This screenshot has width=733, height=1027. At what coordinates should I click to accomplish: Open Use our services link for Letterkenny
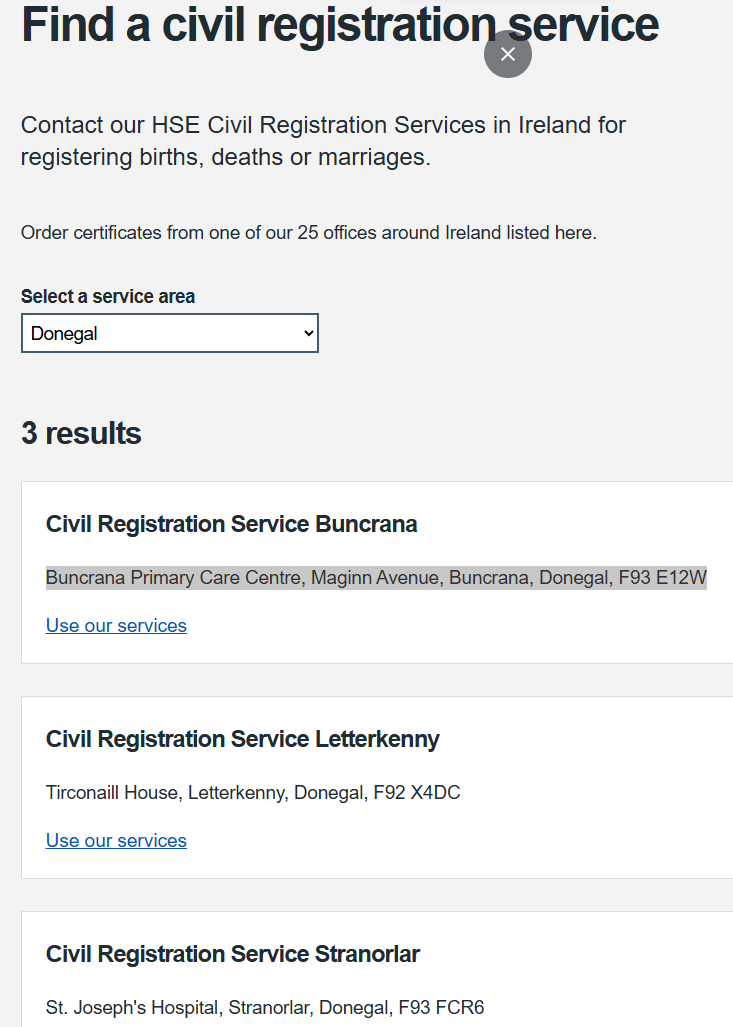point(116,841)
